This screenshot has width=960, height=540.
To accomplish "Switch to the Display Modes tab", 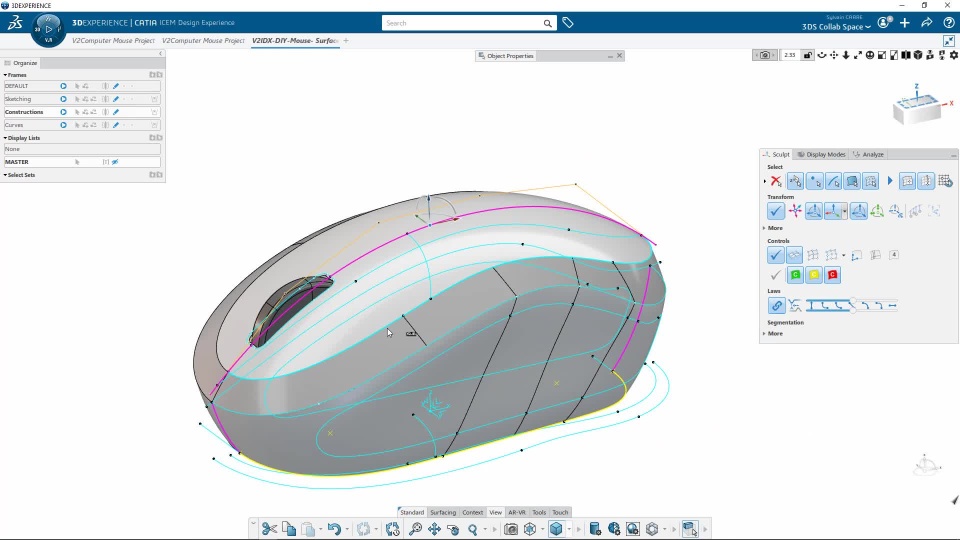I will point(821,155).
